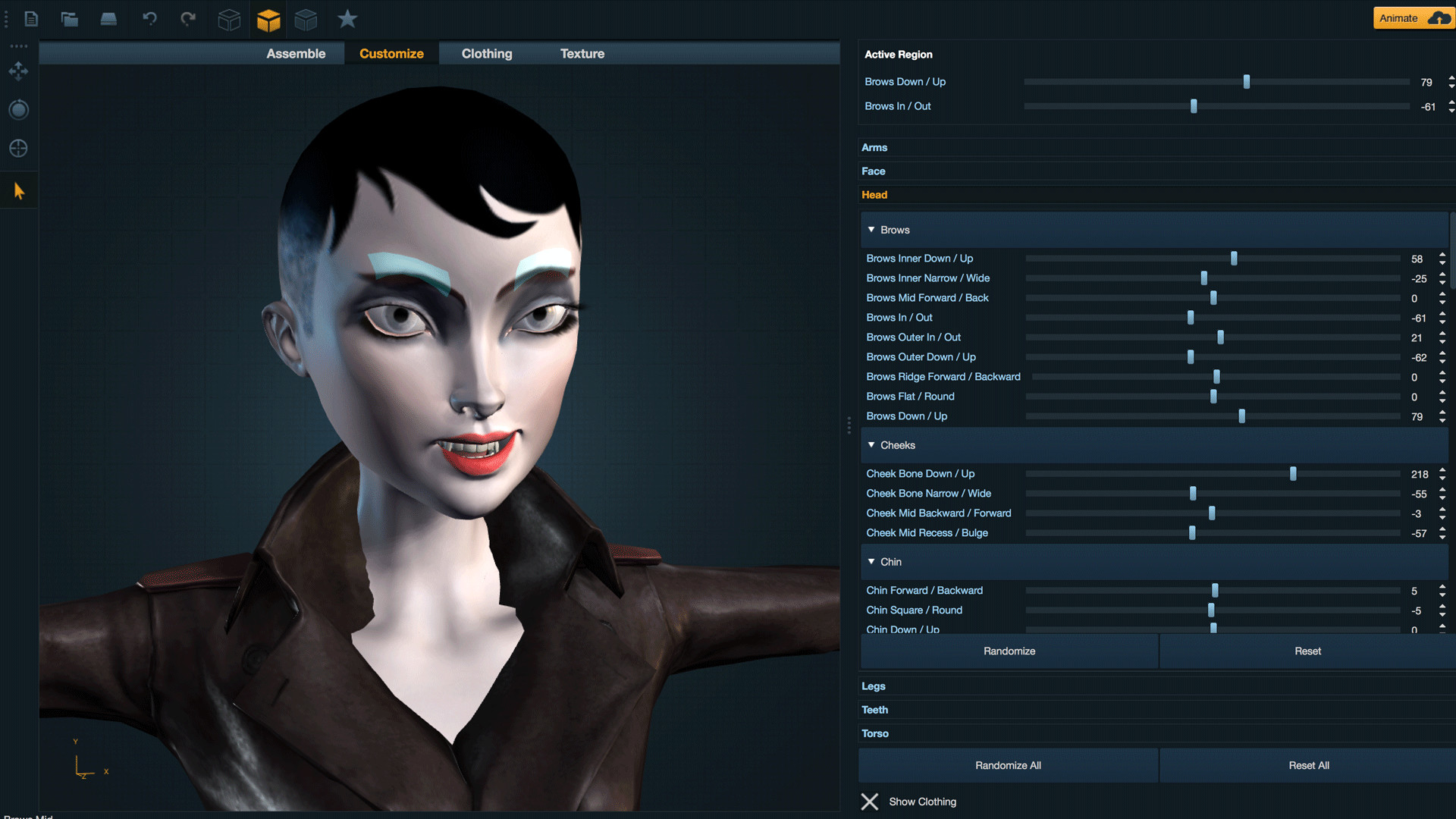Select the highlighted yellow cube mode icon
Image resolution: width=1456 pixels, height=819 pixels.
point(268,19)
